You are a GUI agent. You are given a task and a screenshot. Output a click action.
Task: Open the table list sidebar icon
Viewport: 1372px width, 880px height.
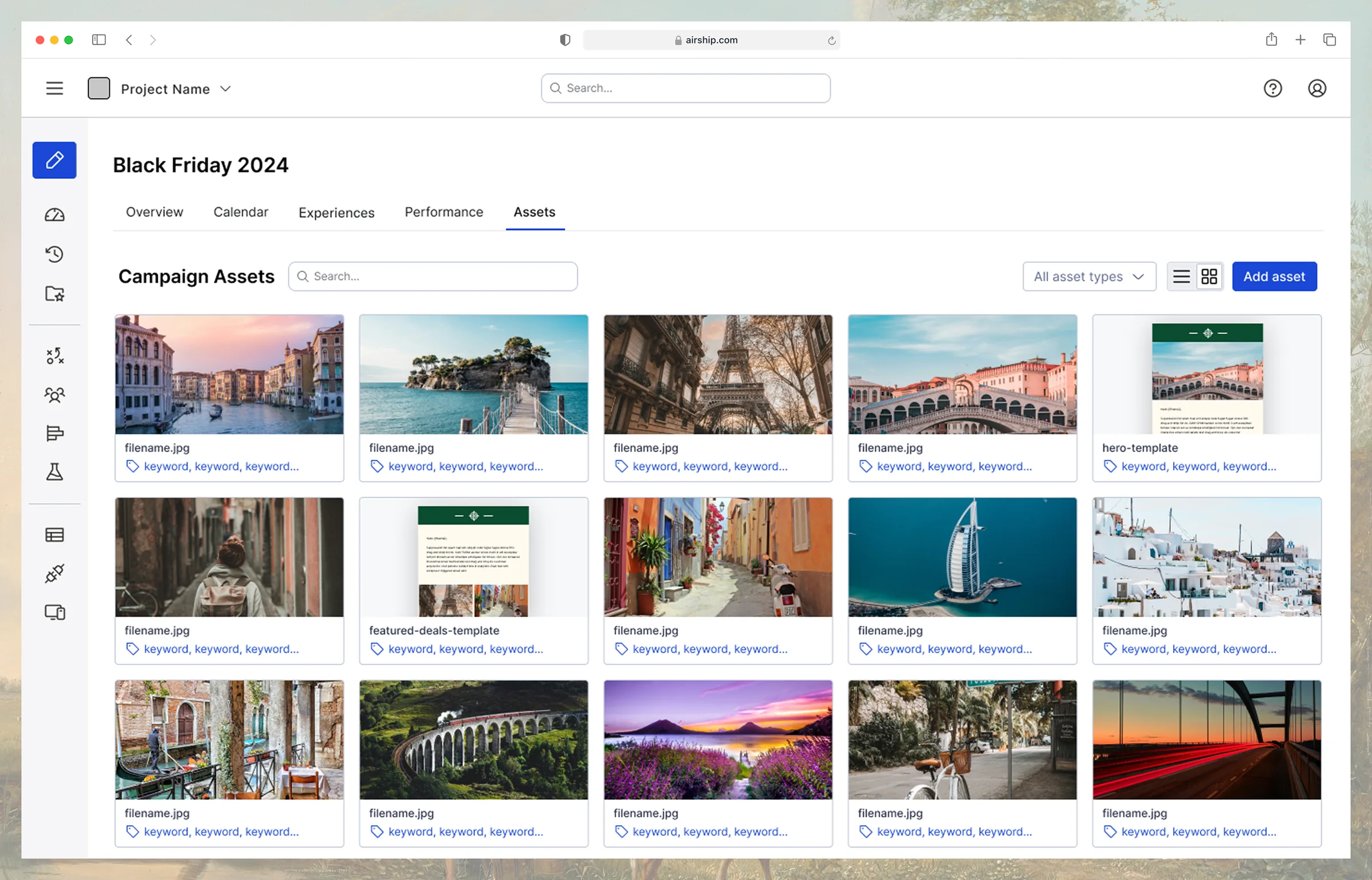point(54,535)
